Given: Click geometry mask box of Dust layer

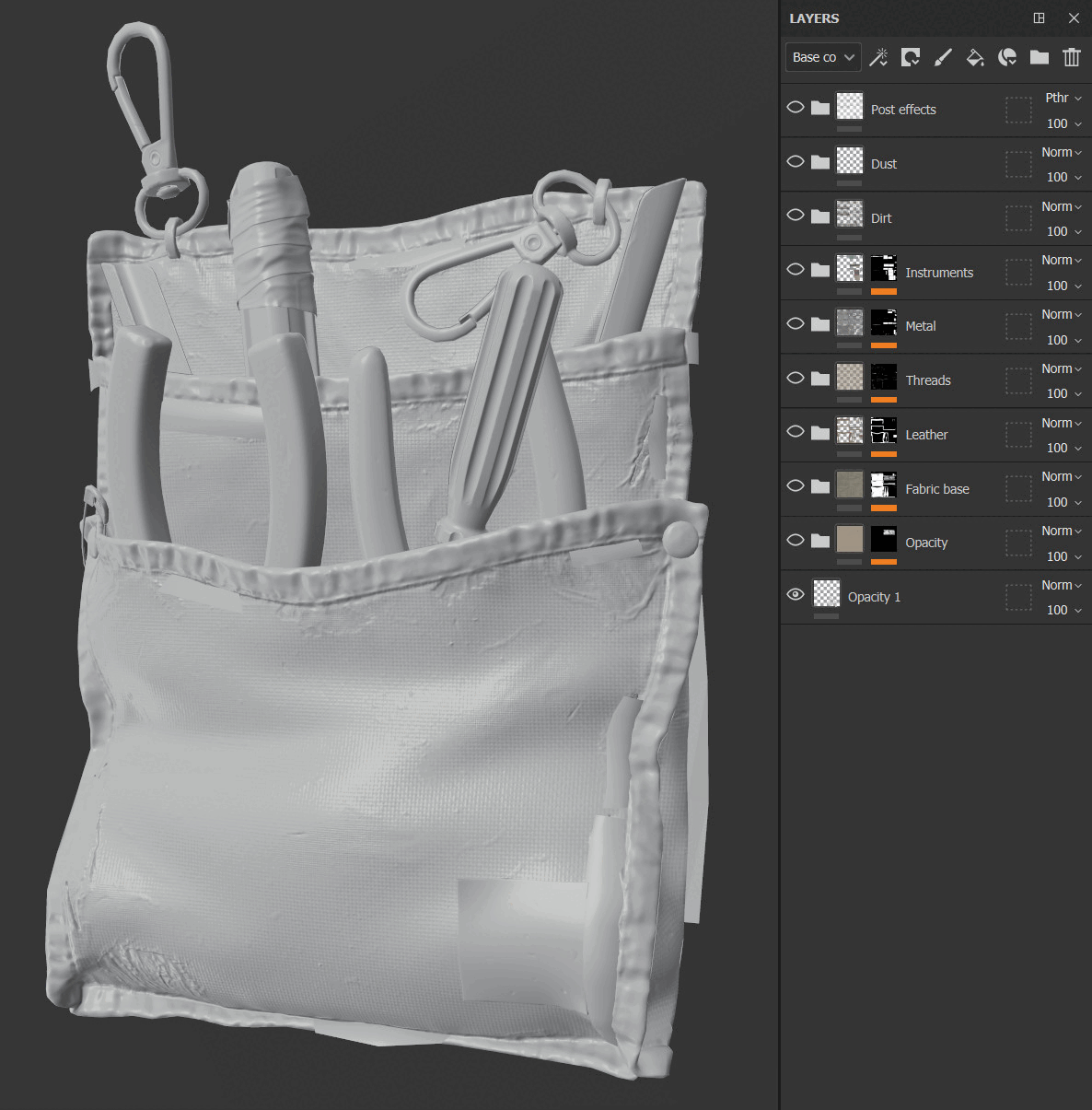Looking at the screenshot, I should [1018, 164].
